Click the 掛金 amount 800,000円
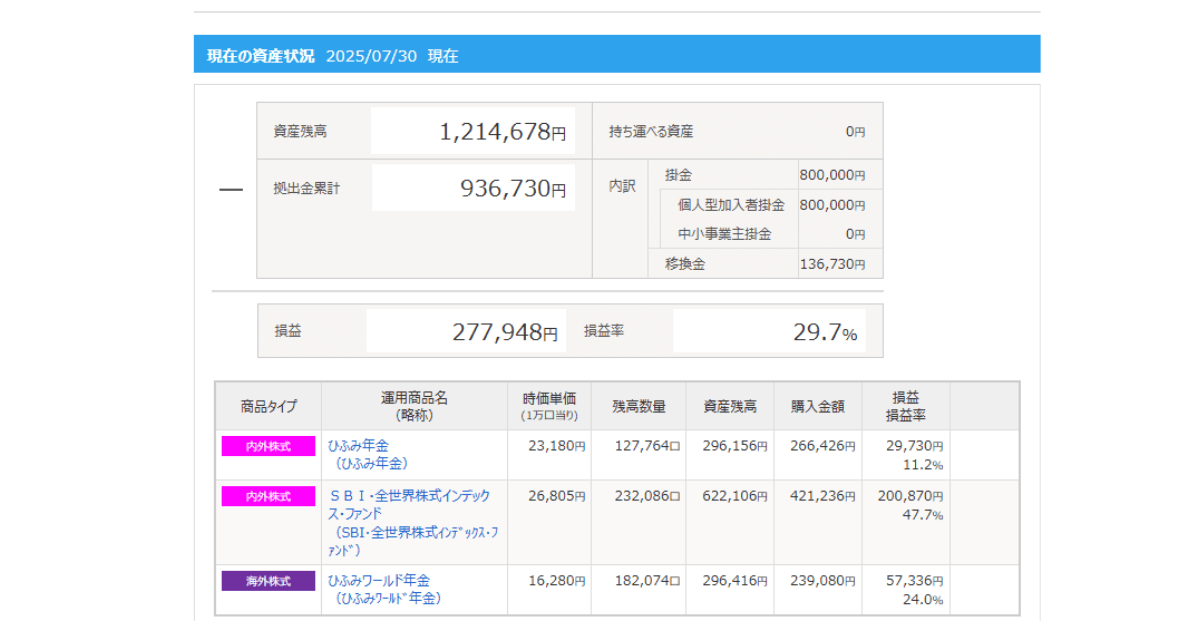 (832, 175)
